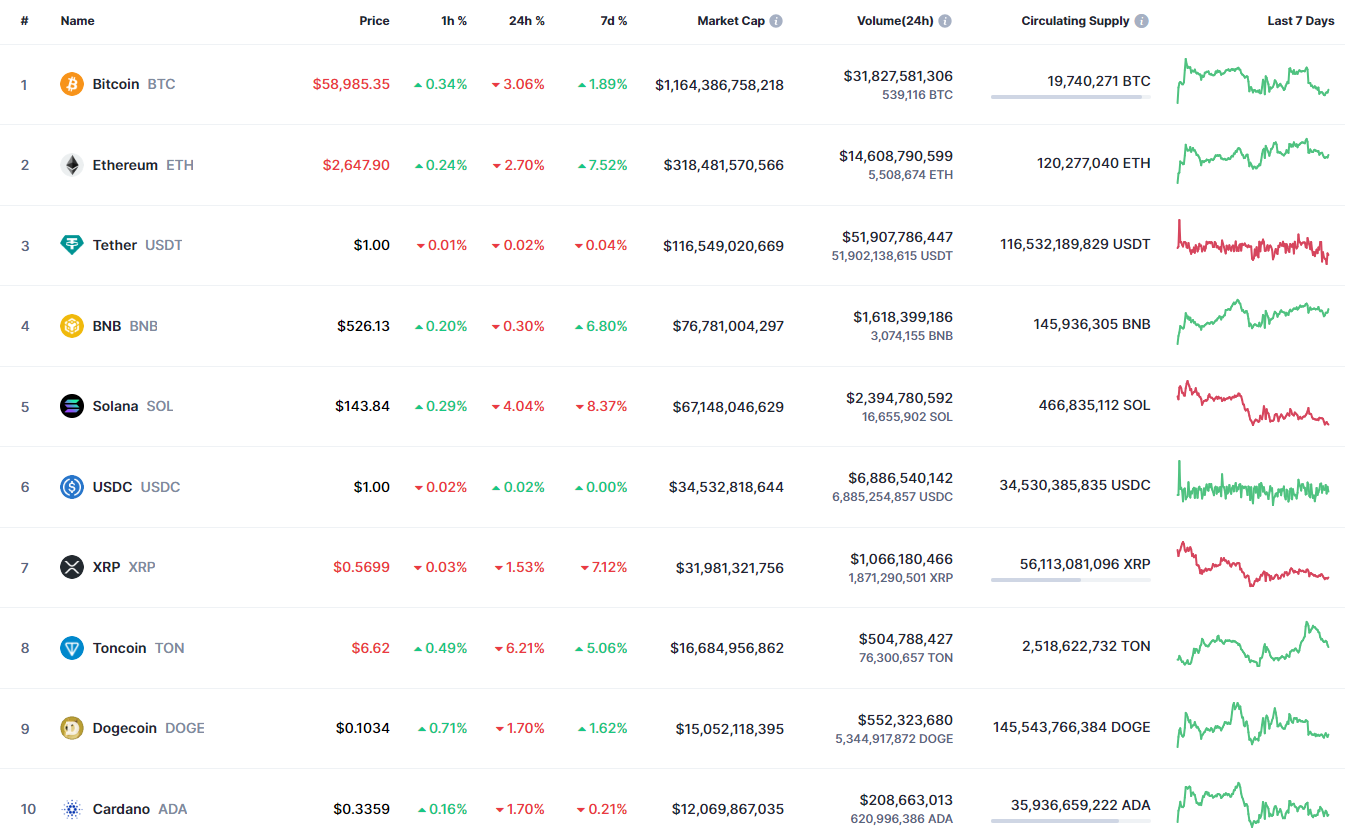Open the Cardano ADA link
The width and height of the screenshot is (1351, 836).
pyautogui.click(x=140, y=809)
